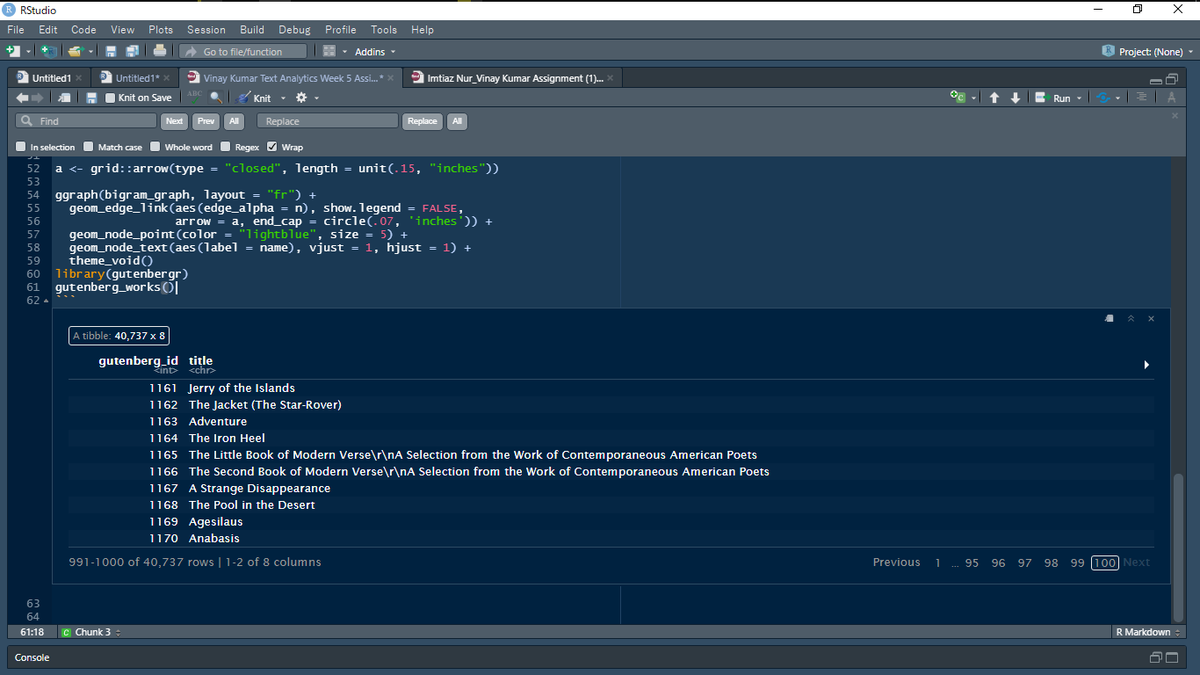Screen dimensions: 1200x675
Task: Open the Profile menu
Action: tap(340, 30)
